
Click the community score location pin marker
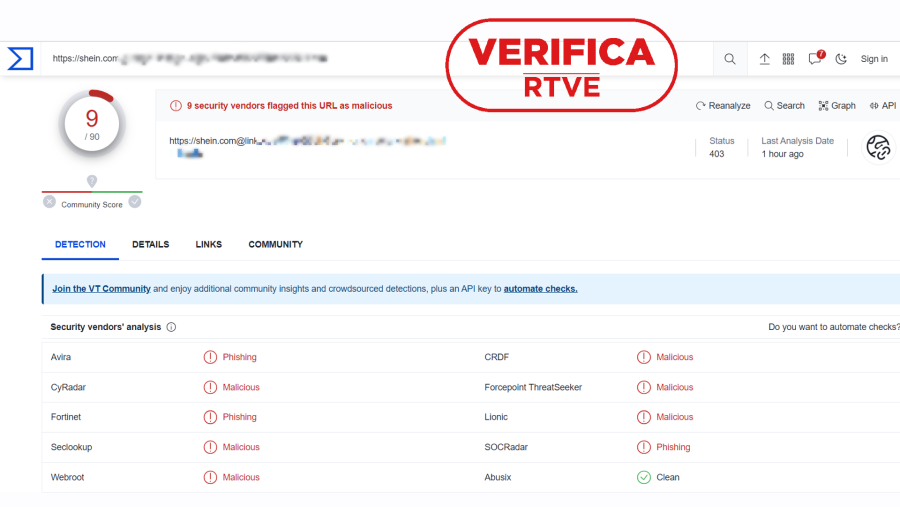click(92, 181)
